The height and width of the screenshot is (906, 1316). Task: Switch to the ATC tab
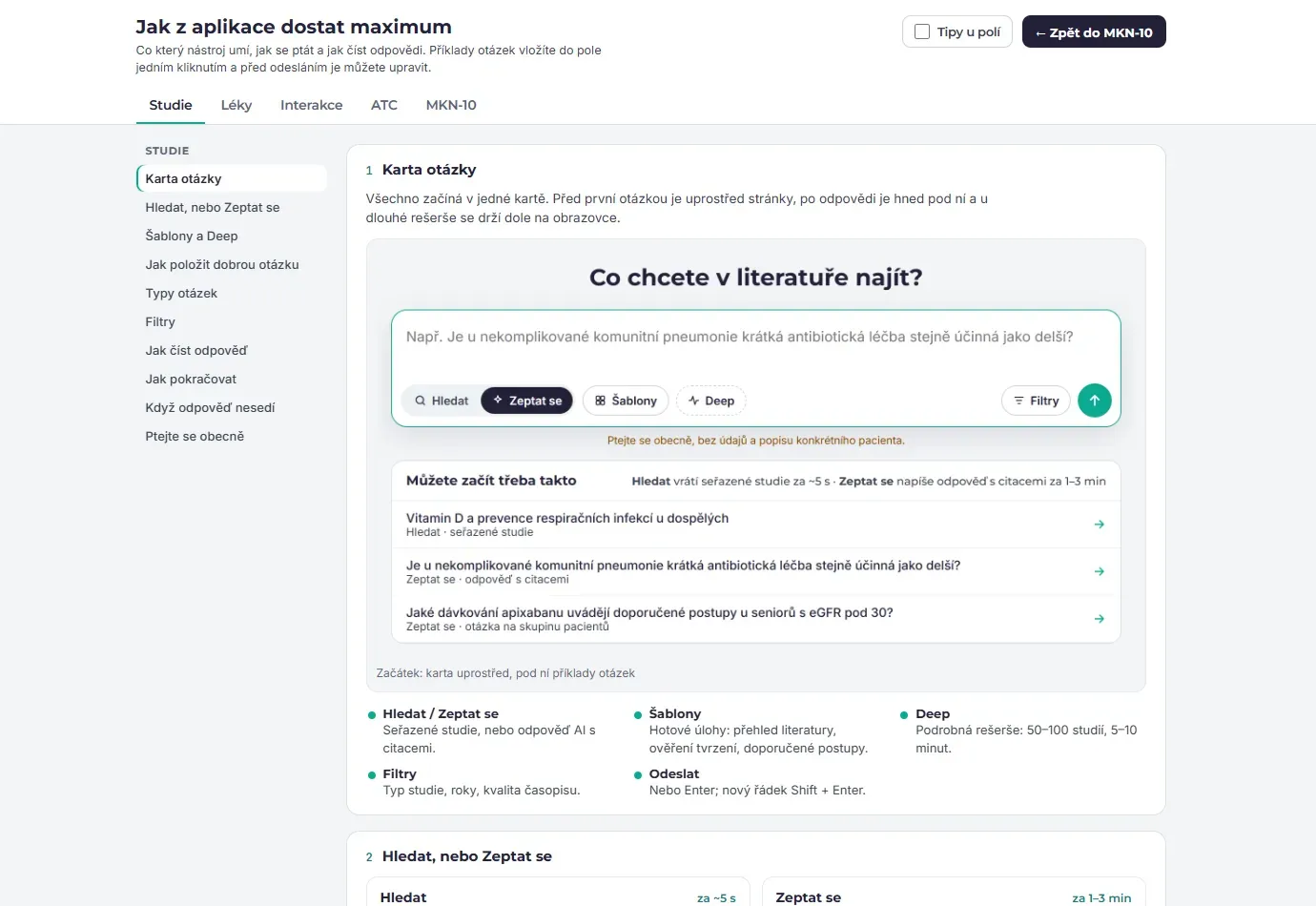(x=384, y=105)
